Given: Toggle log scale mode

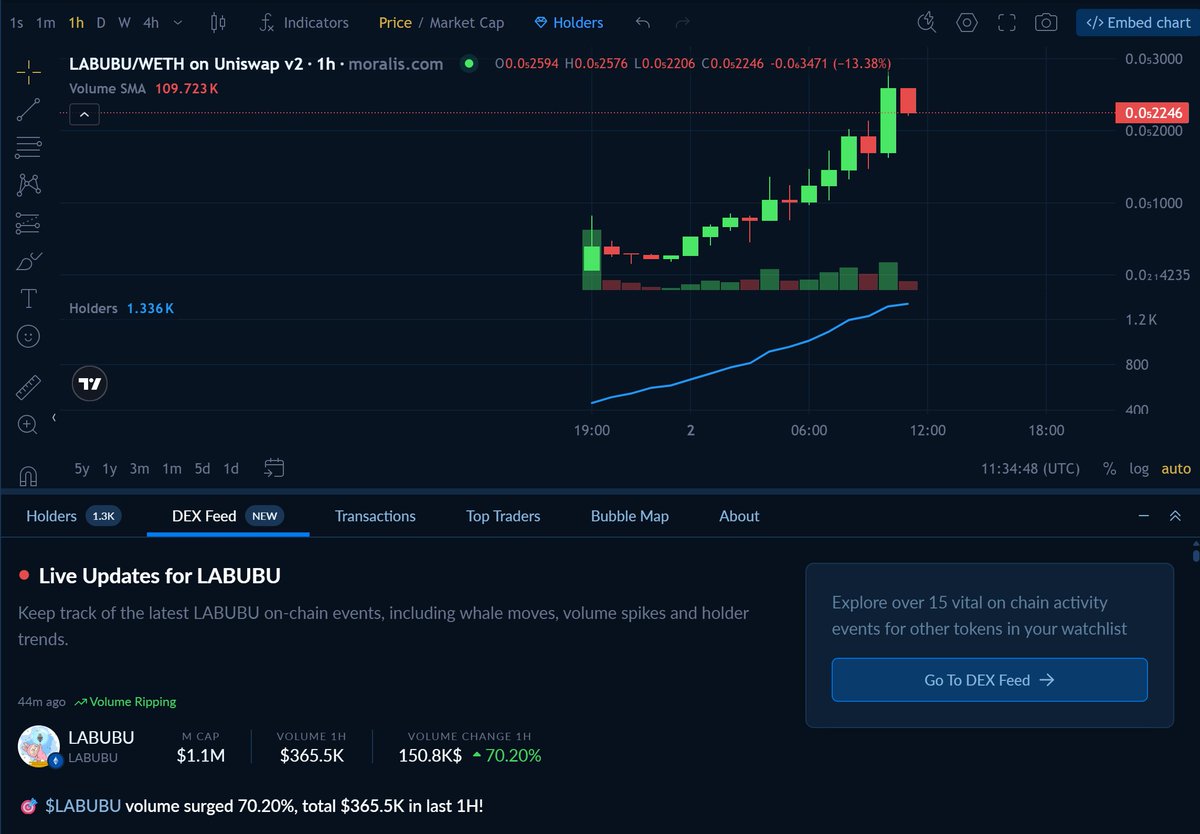Looking at the screenshot, I should click(1139, 468).
